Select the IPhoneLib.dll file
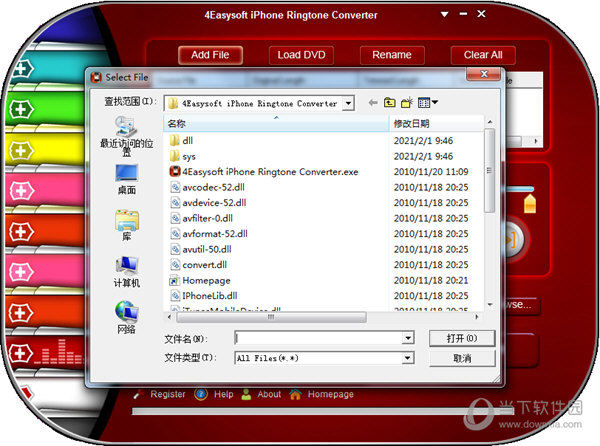Screen dimensions: 600x446 [x=204, y=296]
